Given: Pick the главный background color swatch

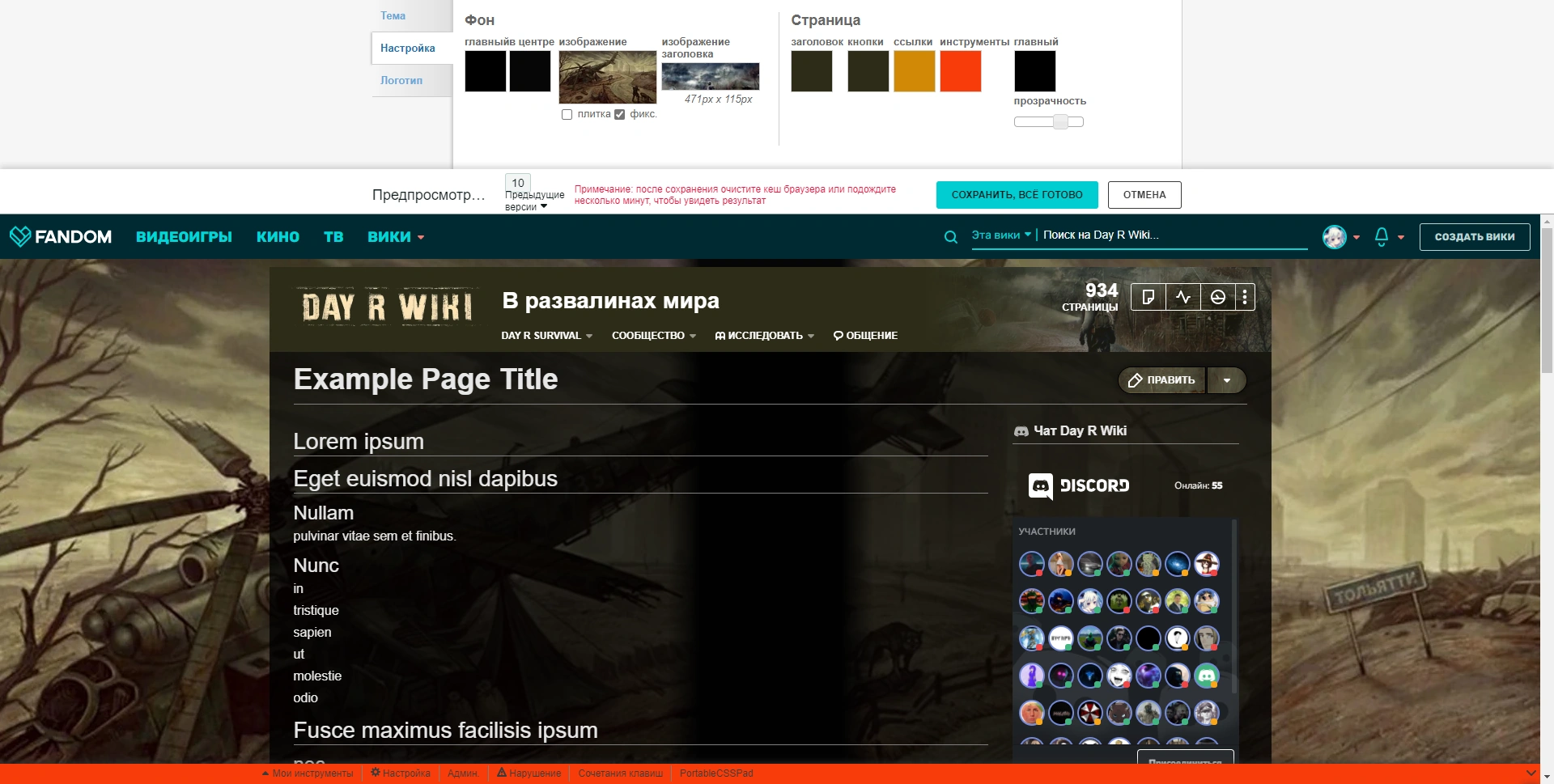Looking at the screenshot, I should pyautogui.click(x=486, y=71).
